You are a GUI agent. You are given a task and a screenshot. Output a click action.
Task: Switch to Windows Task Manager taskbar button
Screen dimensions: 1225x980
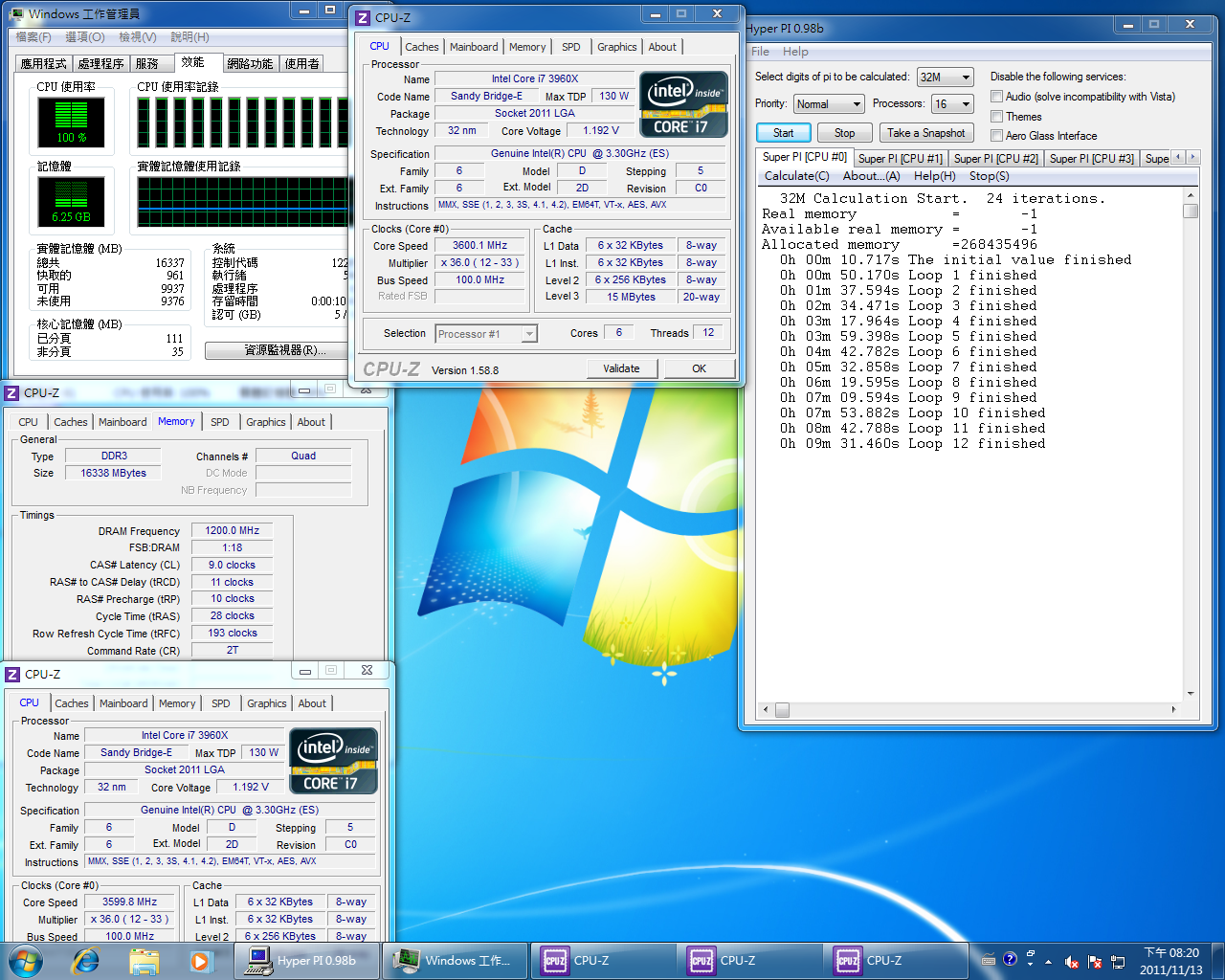click(x=455, y=960)
